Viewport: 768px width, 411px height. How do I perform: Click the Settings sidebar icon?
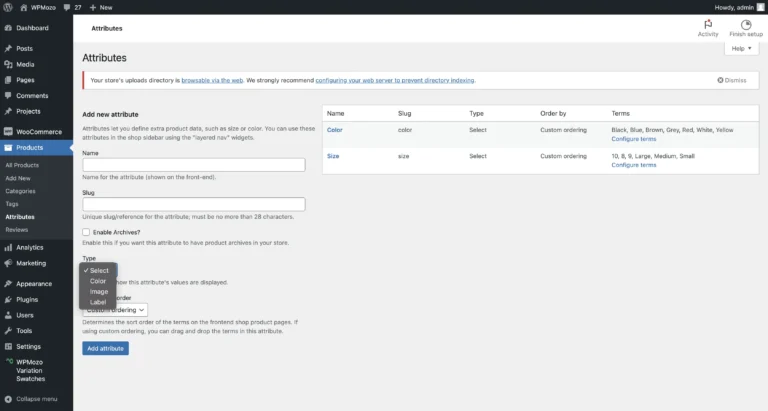(8, 346)
